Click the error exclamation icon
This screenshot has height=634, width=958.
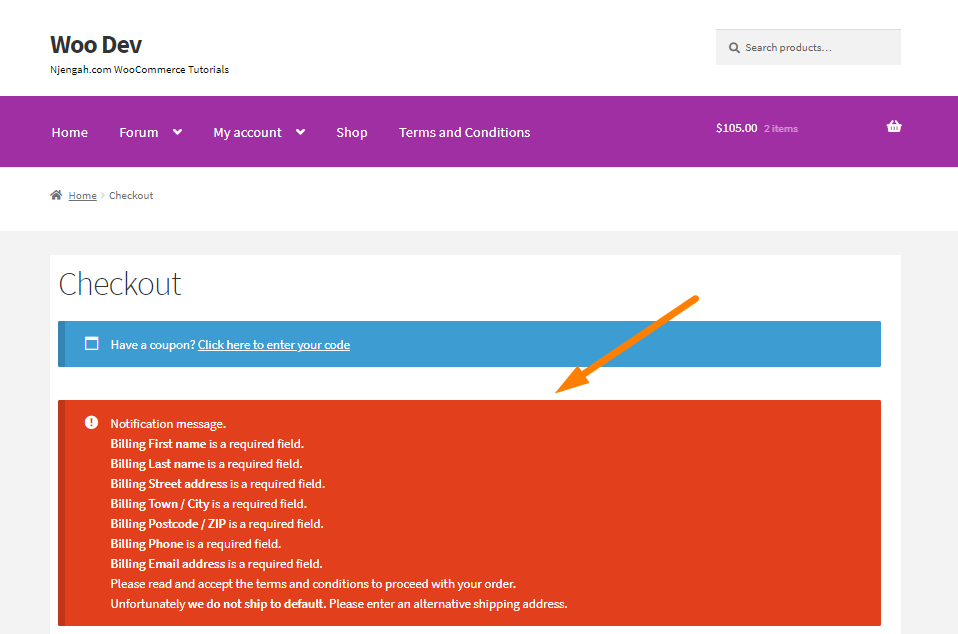(x=92, y=422)
